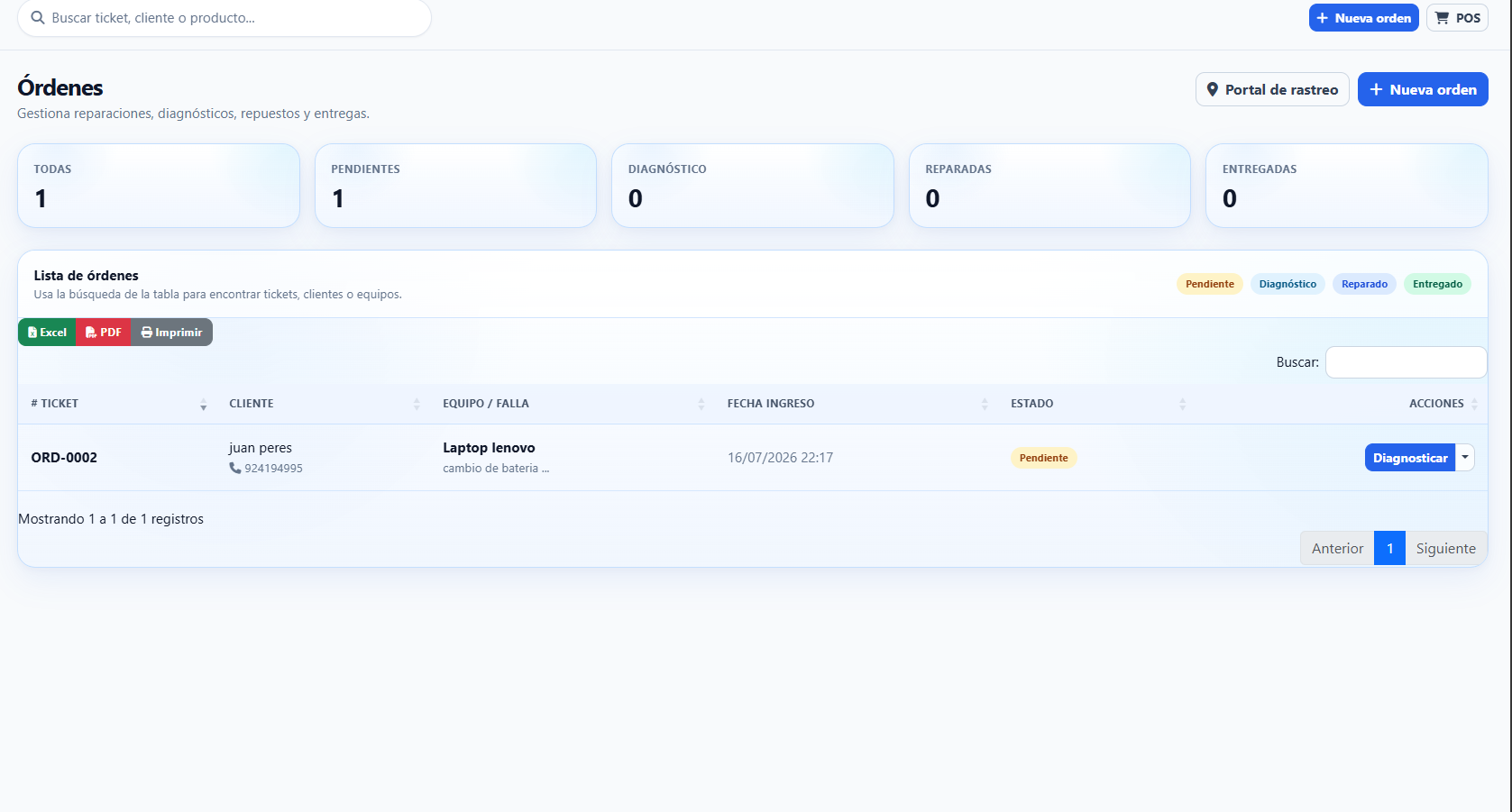The width and height of the screenshot is (1512, 812).
Task: Sort by the # TICKET column arrows
Action: coord(203,405)
